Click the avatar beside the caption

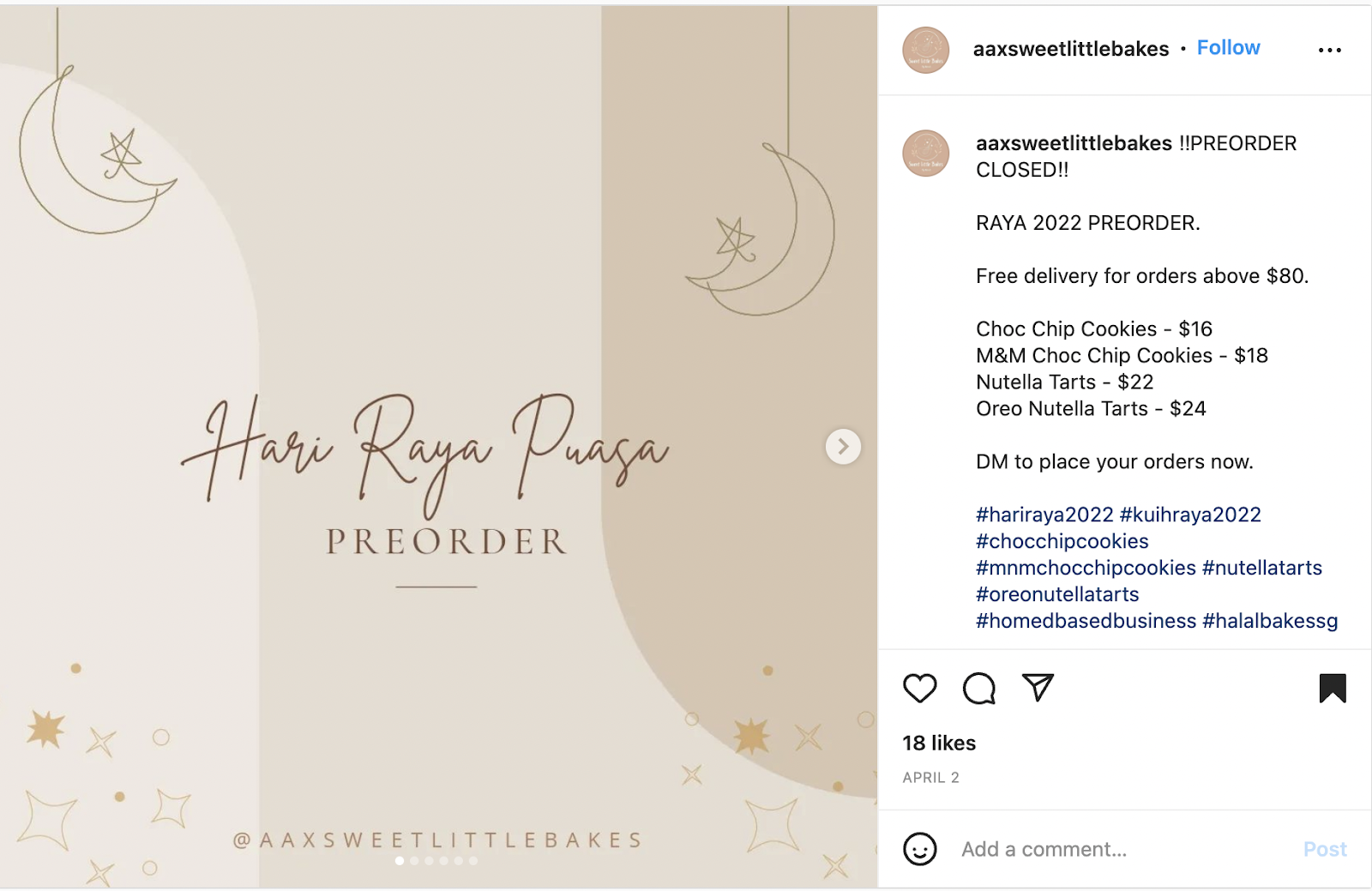coord(926,154)
